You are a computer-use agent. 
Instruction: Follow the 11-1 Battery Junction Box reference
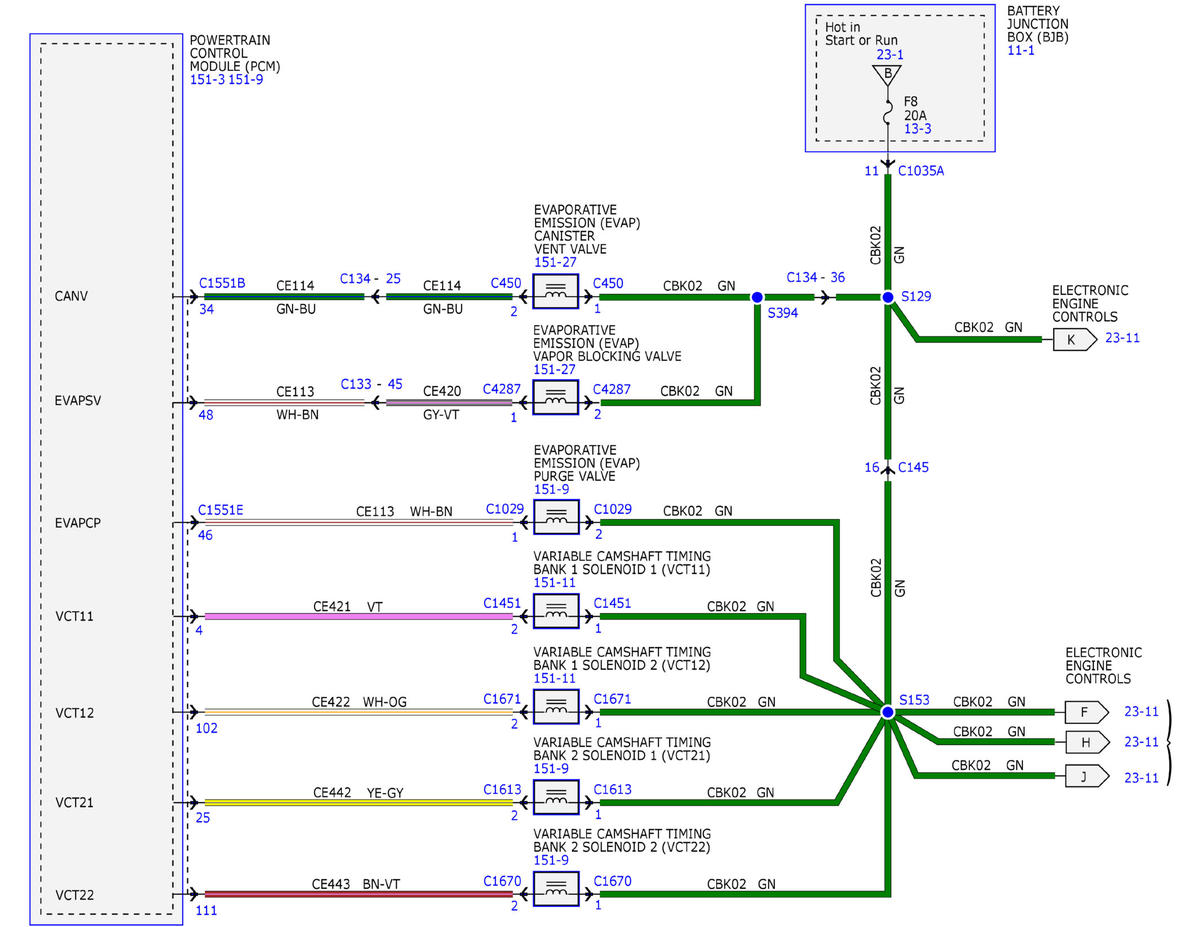(1020, 50)
